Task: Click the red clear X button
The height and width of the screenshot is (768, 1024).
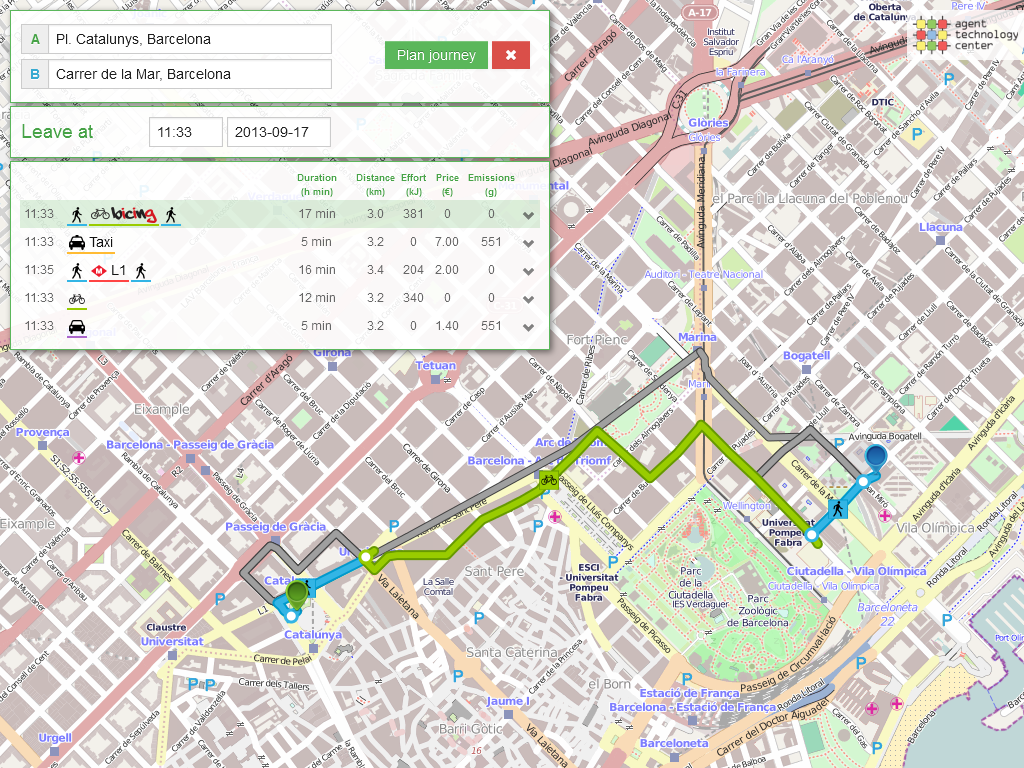Action: (510, 55)
